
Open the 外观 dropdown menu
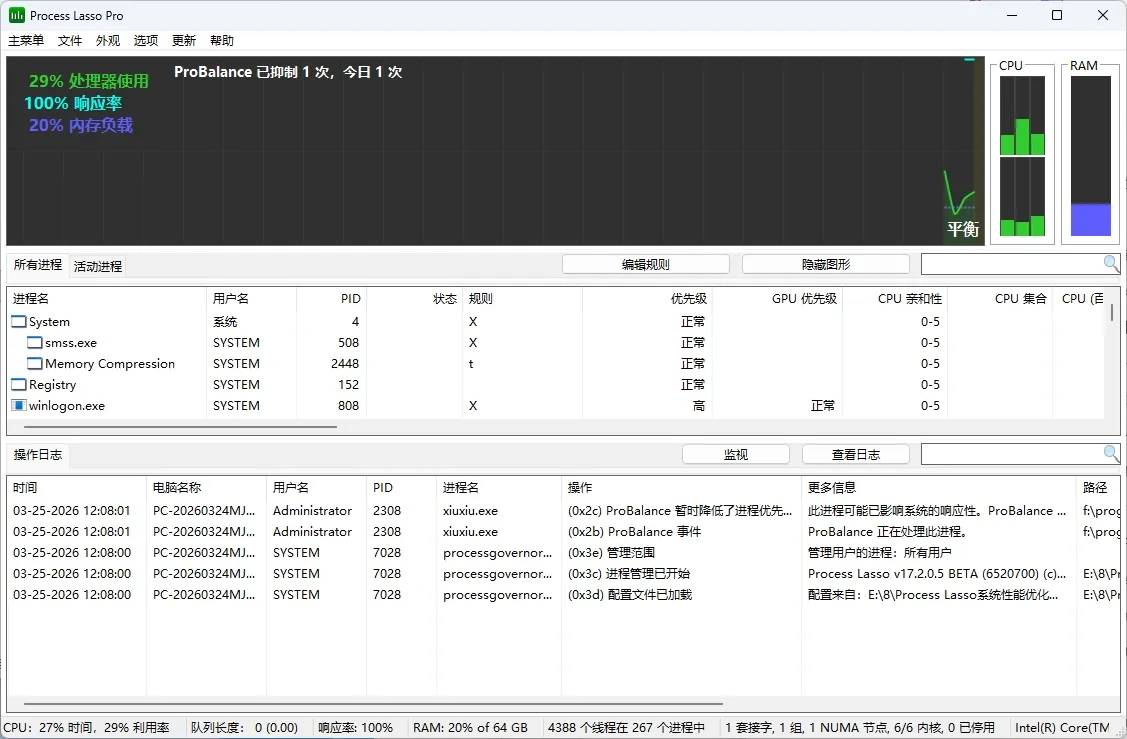pos(107,40)
